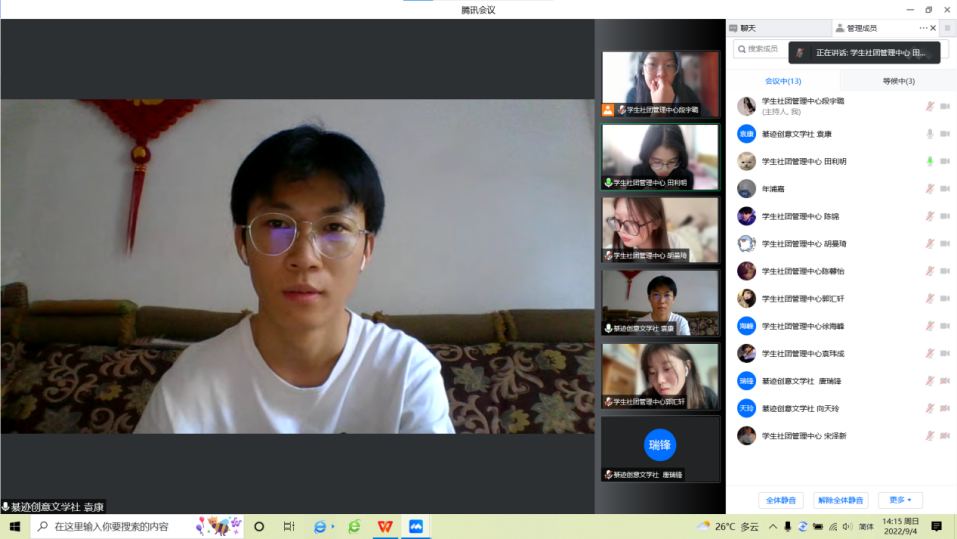Click camera icon beside 宋泽新
The image size is (957, 539).
tap(945, 436)
